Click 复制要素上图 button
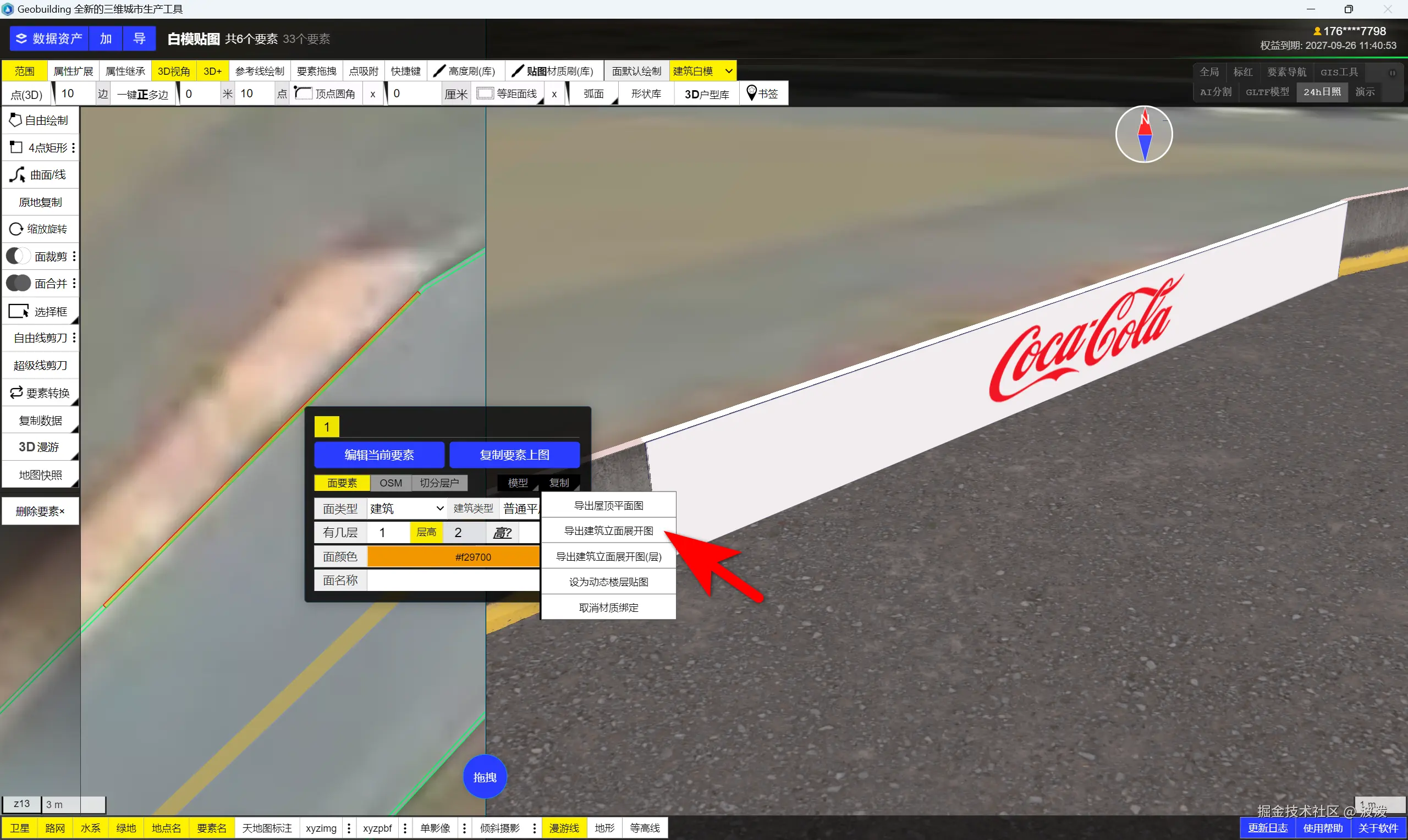This screenshot has height=840, width=1408. (514, 455)
